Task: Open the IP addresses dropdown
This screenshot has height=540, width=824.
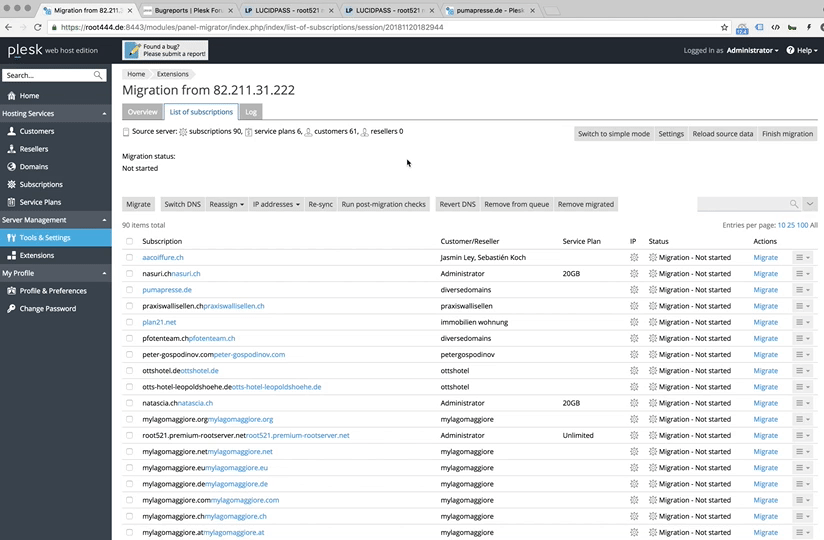Action: click(x=276, y=204)
